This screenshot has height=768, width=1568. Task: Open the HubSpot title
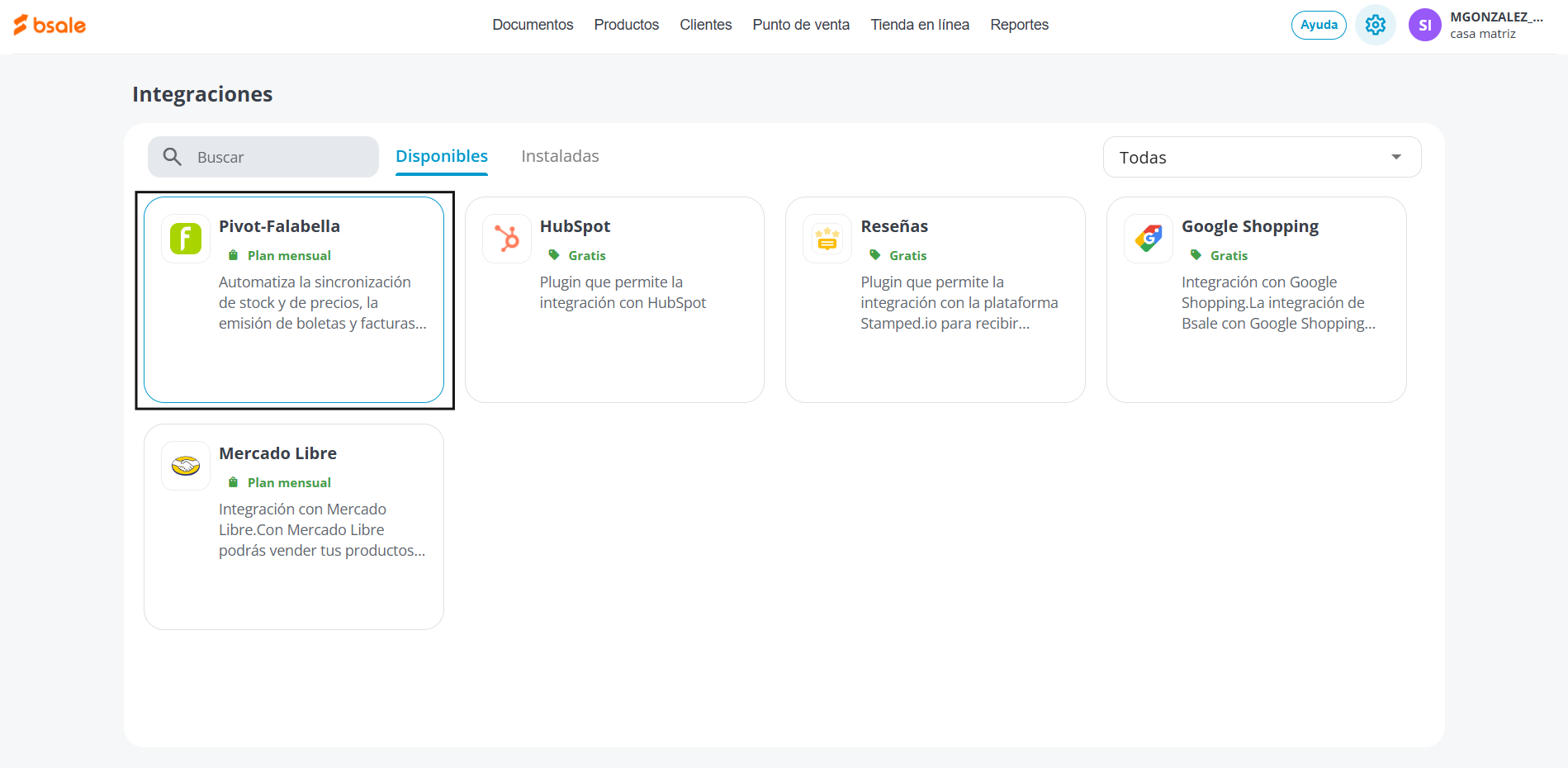[x=575, y=226]
